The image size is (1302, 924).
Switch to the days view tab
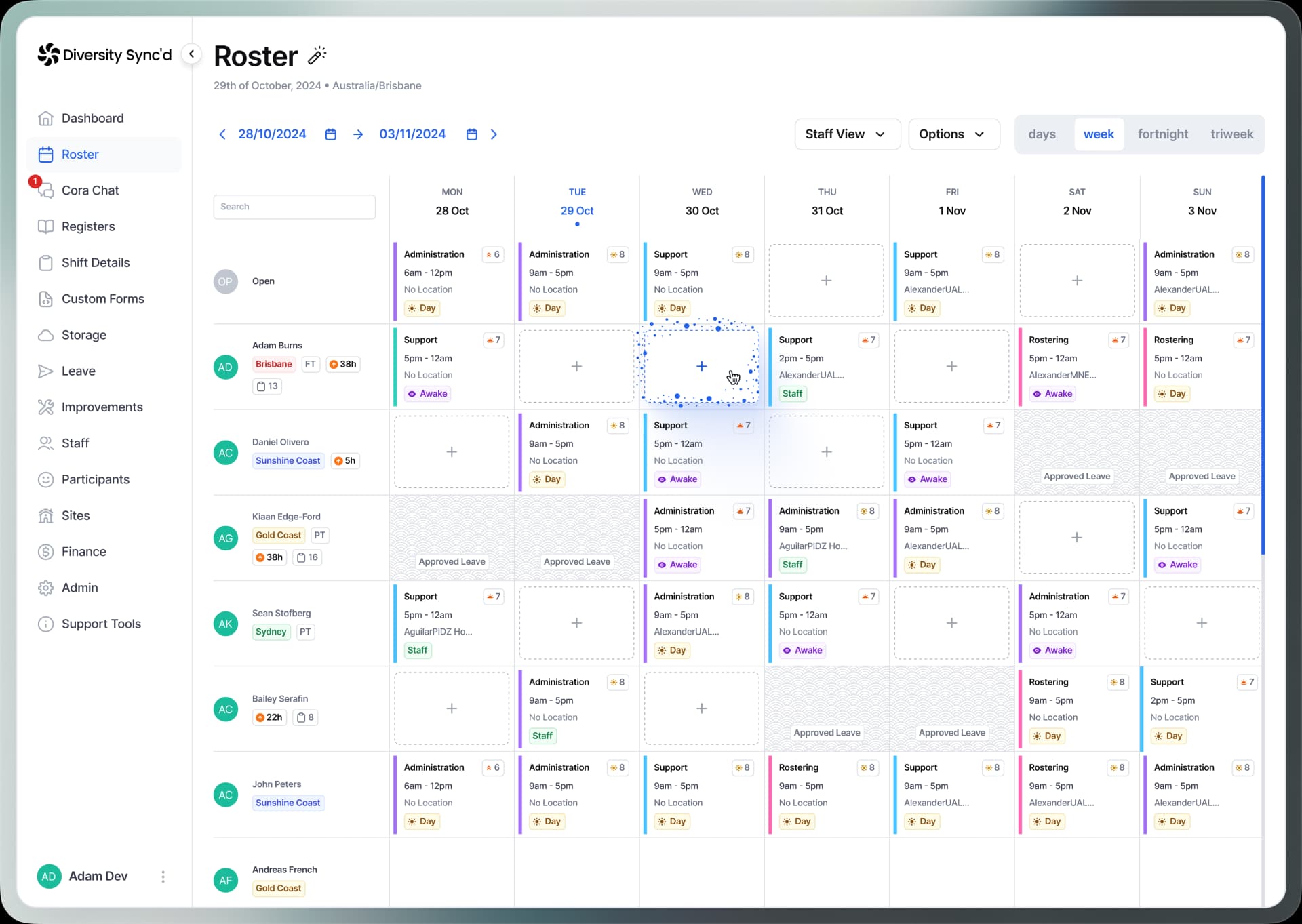tap(1042, 134)
